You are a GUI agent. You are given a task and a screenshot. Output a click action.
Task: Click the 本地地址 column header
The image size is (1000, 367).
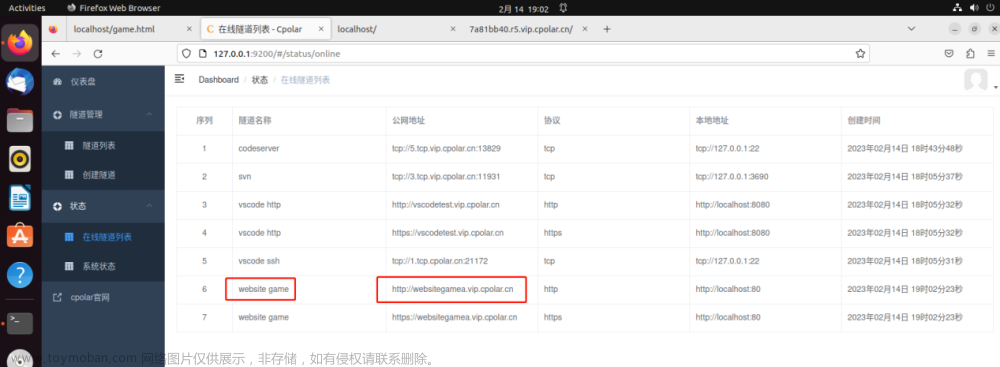point(712,120)
